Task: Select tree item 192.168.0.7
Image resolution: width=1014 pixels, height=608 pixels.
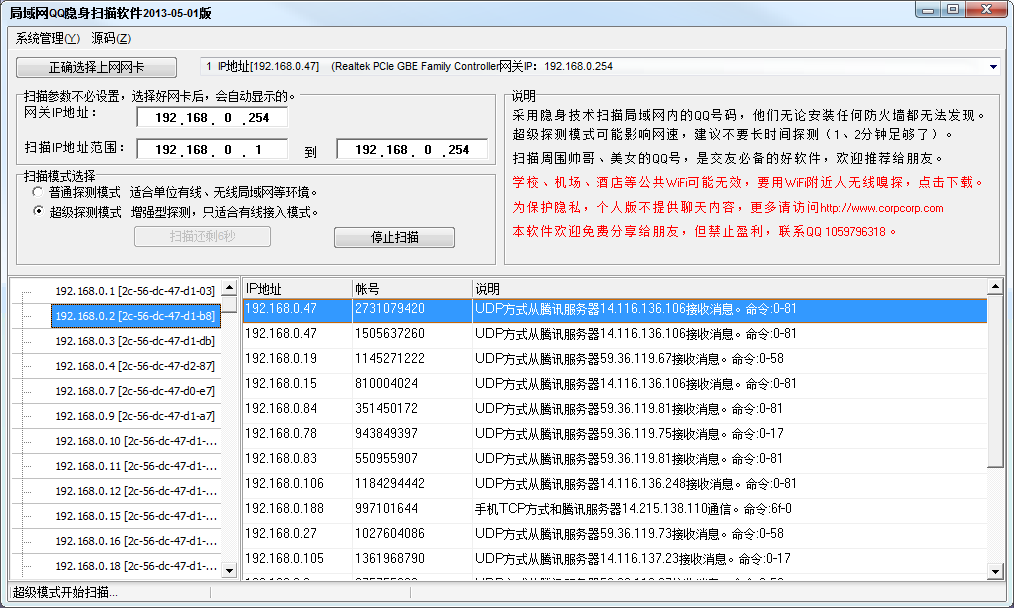Action: pos(135,391)
